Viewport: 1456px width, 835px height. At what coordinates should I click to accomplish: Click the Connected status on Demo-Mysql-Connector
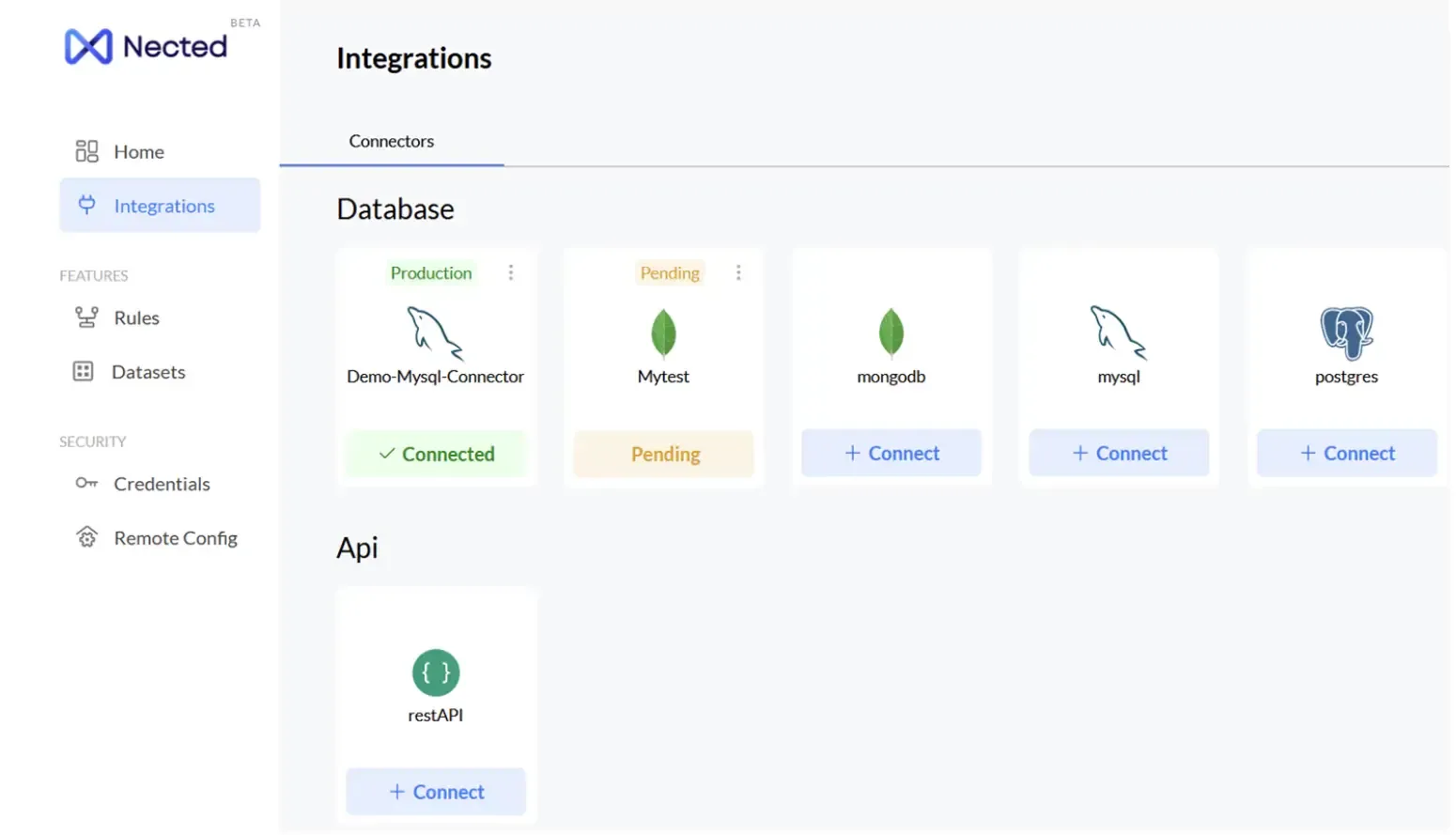pyautogui.click(x=436, y=454)
